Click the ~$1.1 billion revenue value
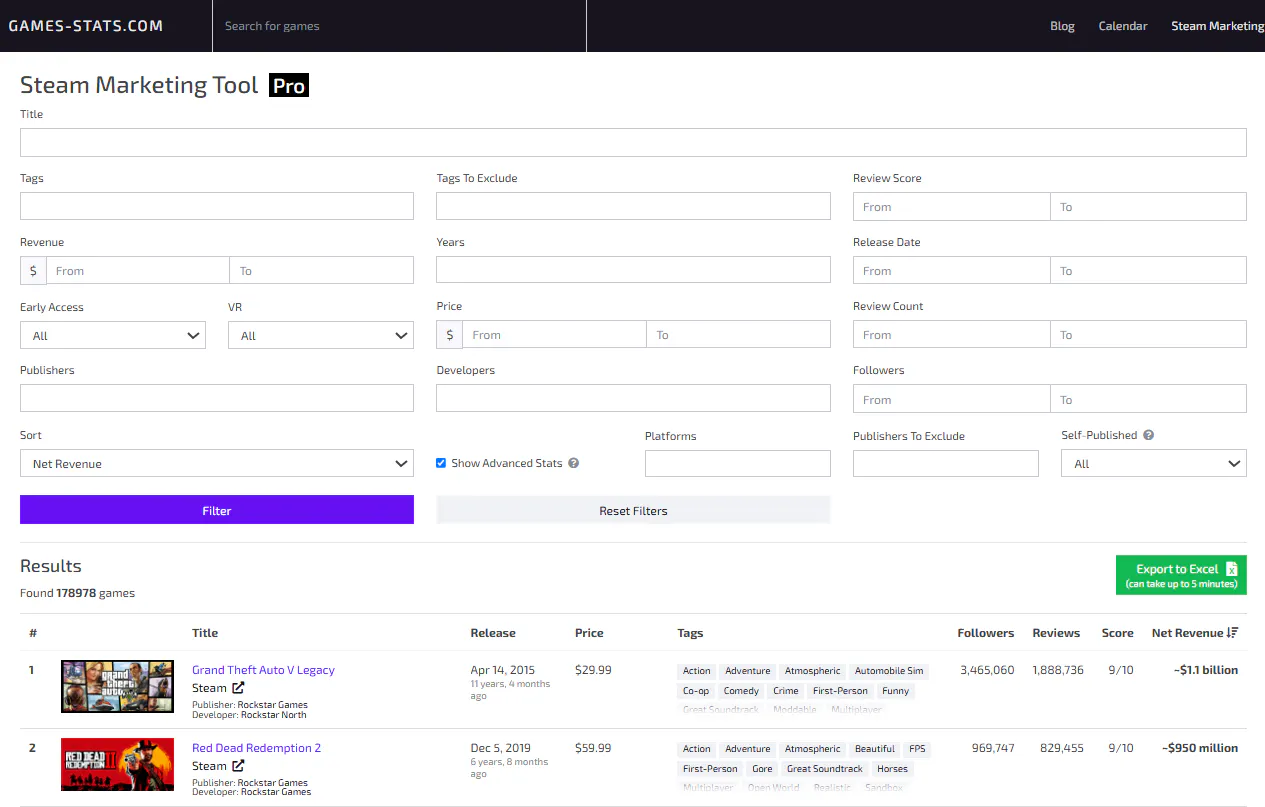The width and height of the screenshot is (1265, 807). [x=1206, y=670]
